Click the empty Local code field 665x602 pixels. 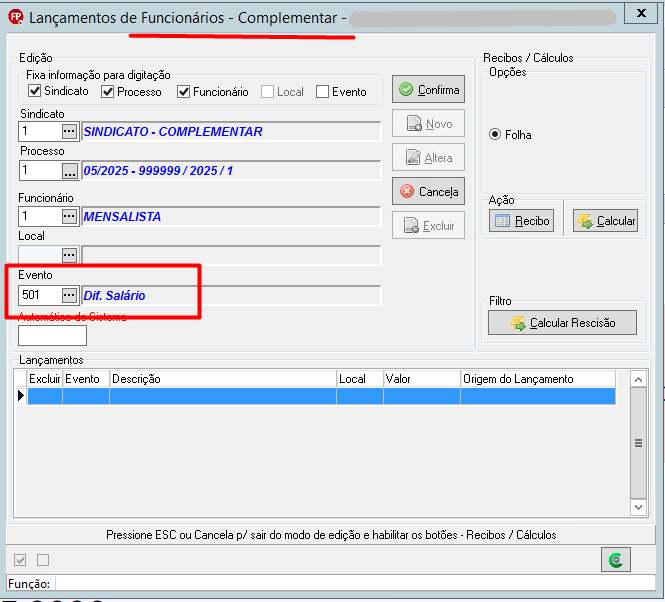(40, 255)
